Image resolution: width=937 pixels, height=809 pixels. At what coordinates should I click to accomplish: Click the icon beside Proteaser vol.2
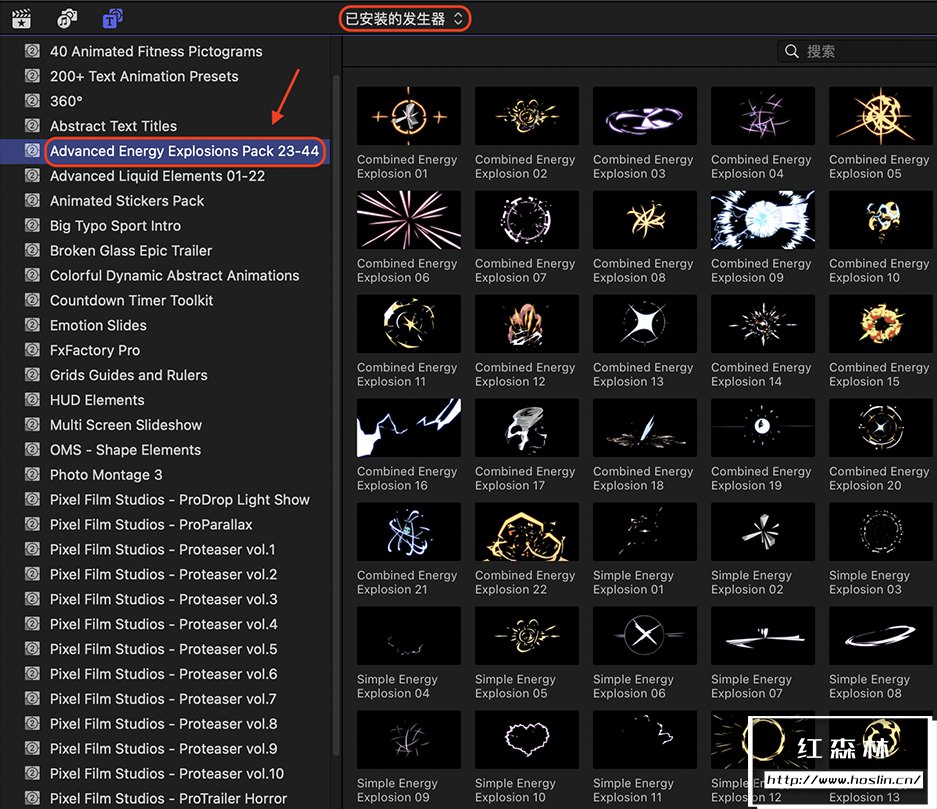tap(32, 574)
